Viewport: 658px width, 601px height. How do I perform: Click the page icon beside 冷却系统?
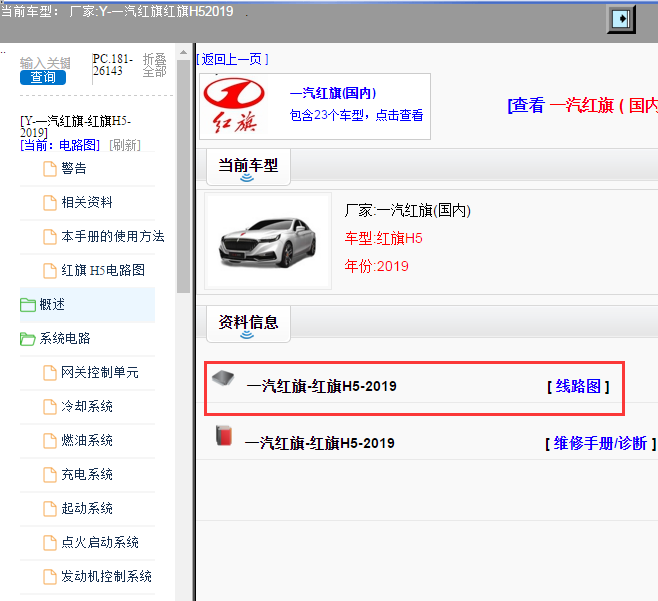pyautogui.click(x=50, y=407)
